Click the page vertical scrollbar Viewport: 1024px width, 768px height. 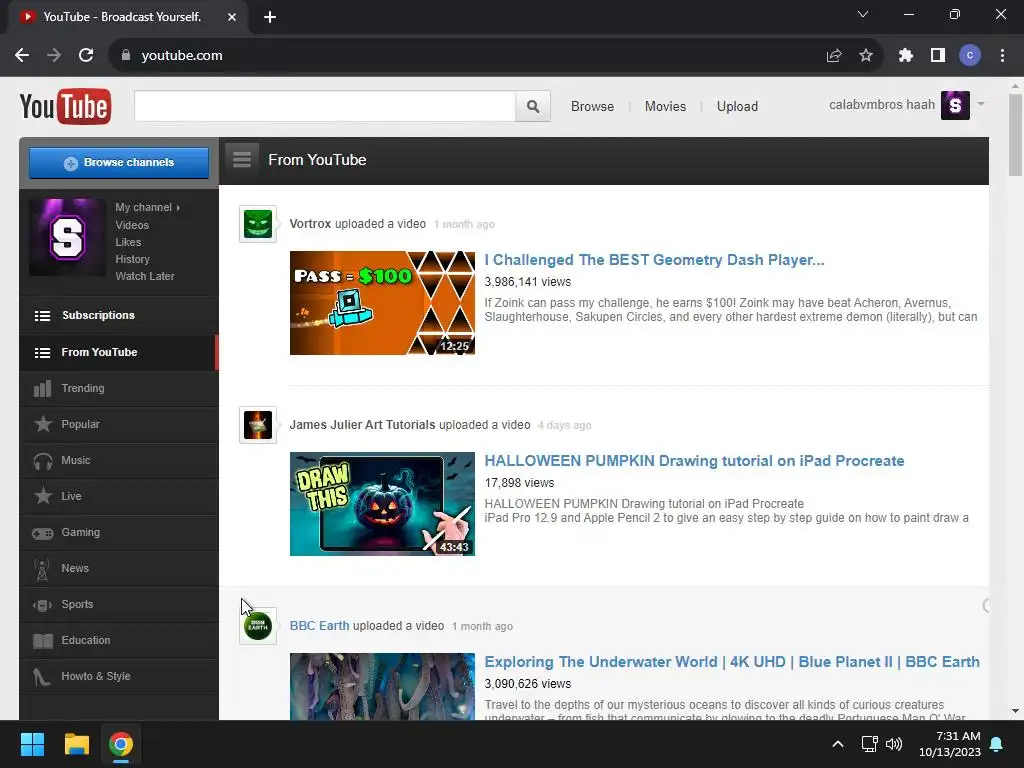1015,135
